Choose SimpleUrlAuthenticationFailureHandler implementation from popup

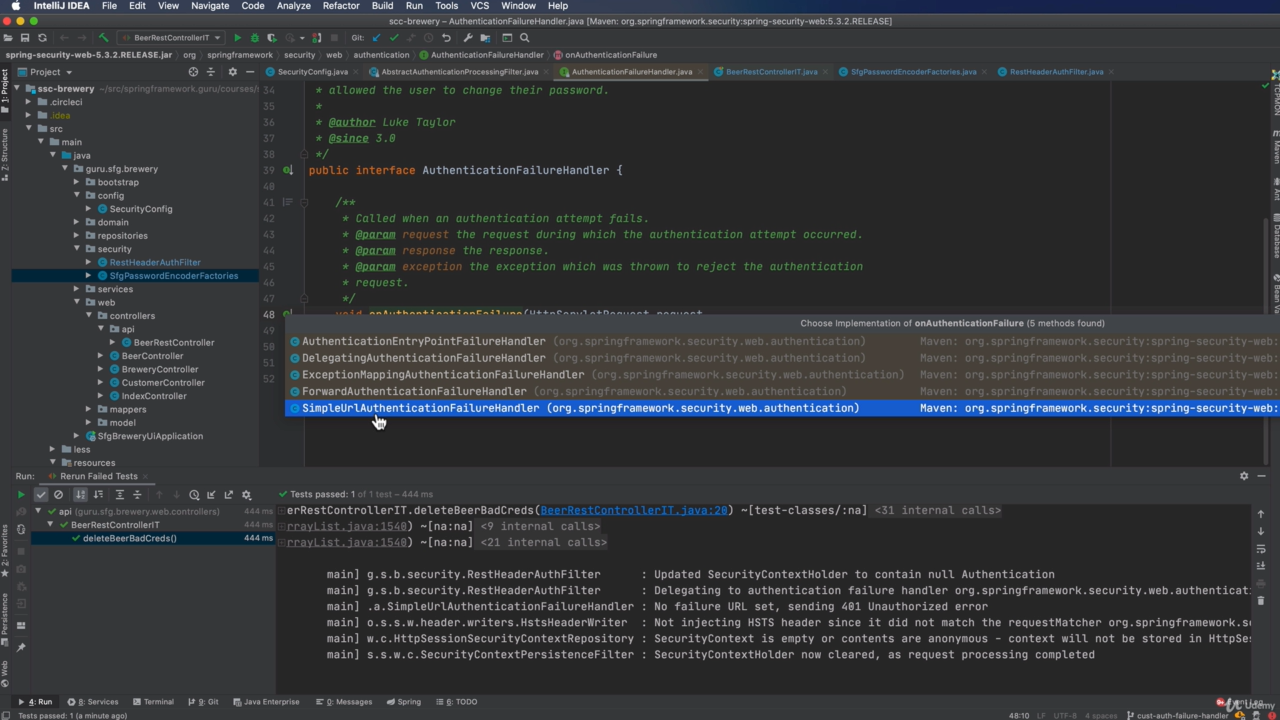(x=420, y=408)
